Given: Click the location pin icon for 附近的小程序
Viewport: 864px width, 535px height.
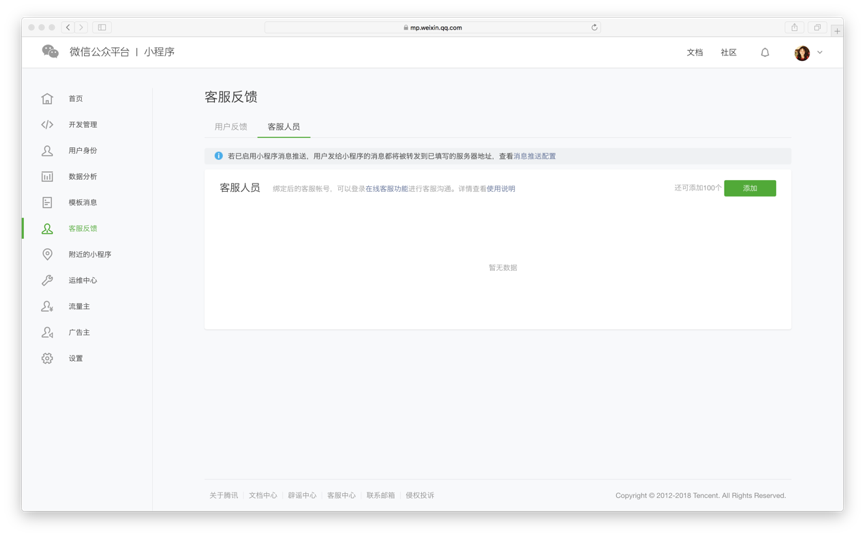Looking at the screenshot, I should pos(47,254).
